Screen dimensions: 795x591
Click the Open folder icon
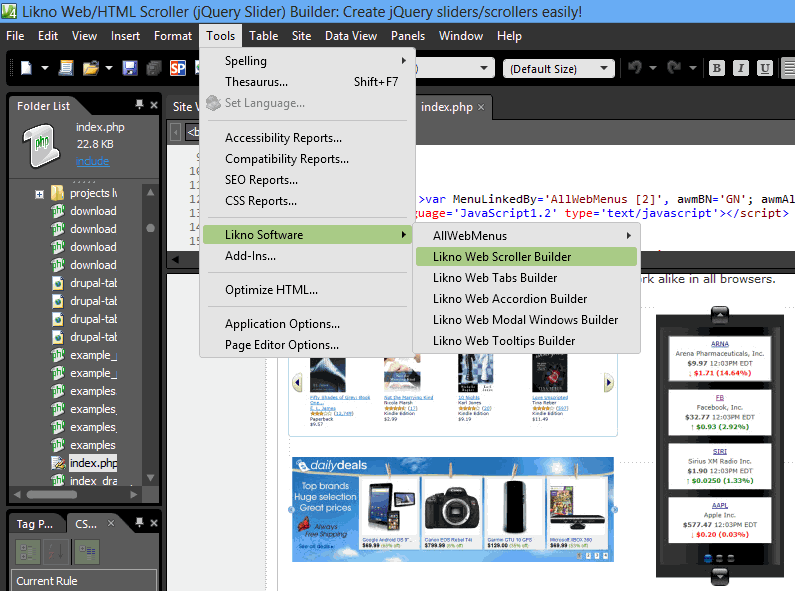[x=91, y=68]
